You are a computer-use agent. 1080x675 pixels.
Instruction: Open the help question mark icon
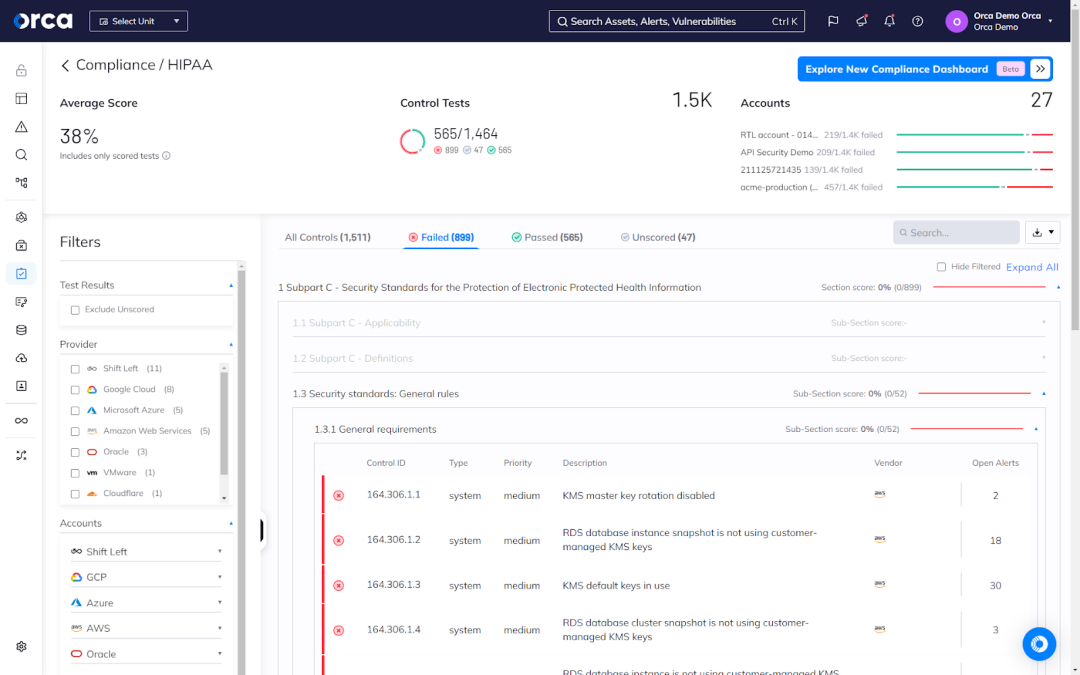pos(917,21)
